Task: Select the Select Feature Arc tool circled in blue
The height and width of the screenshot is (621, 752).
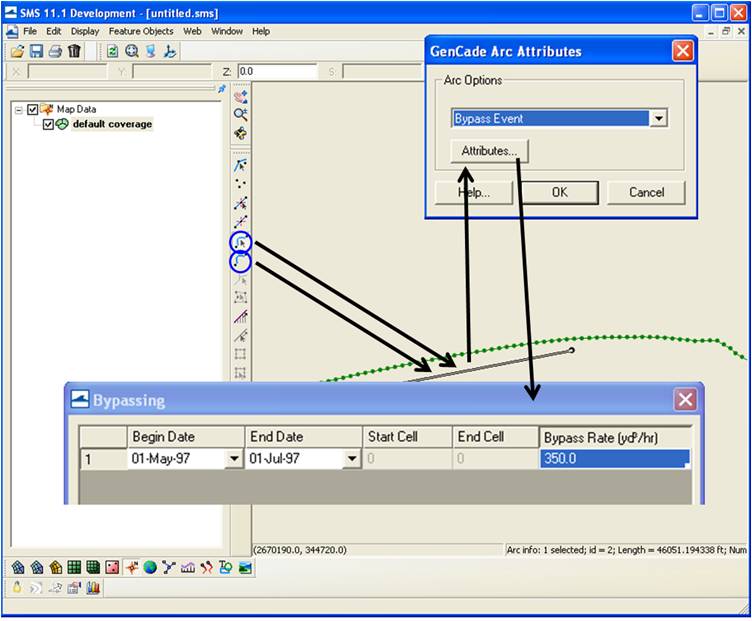Action: [240, 243]
